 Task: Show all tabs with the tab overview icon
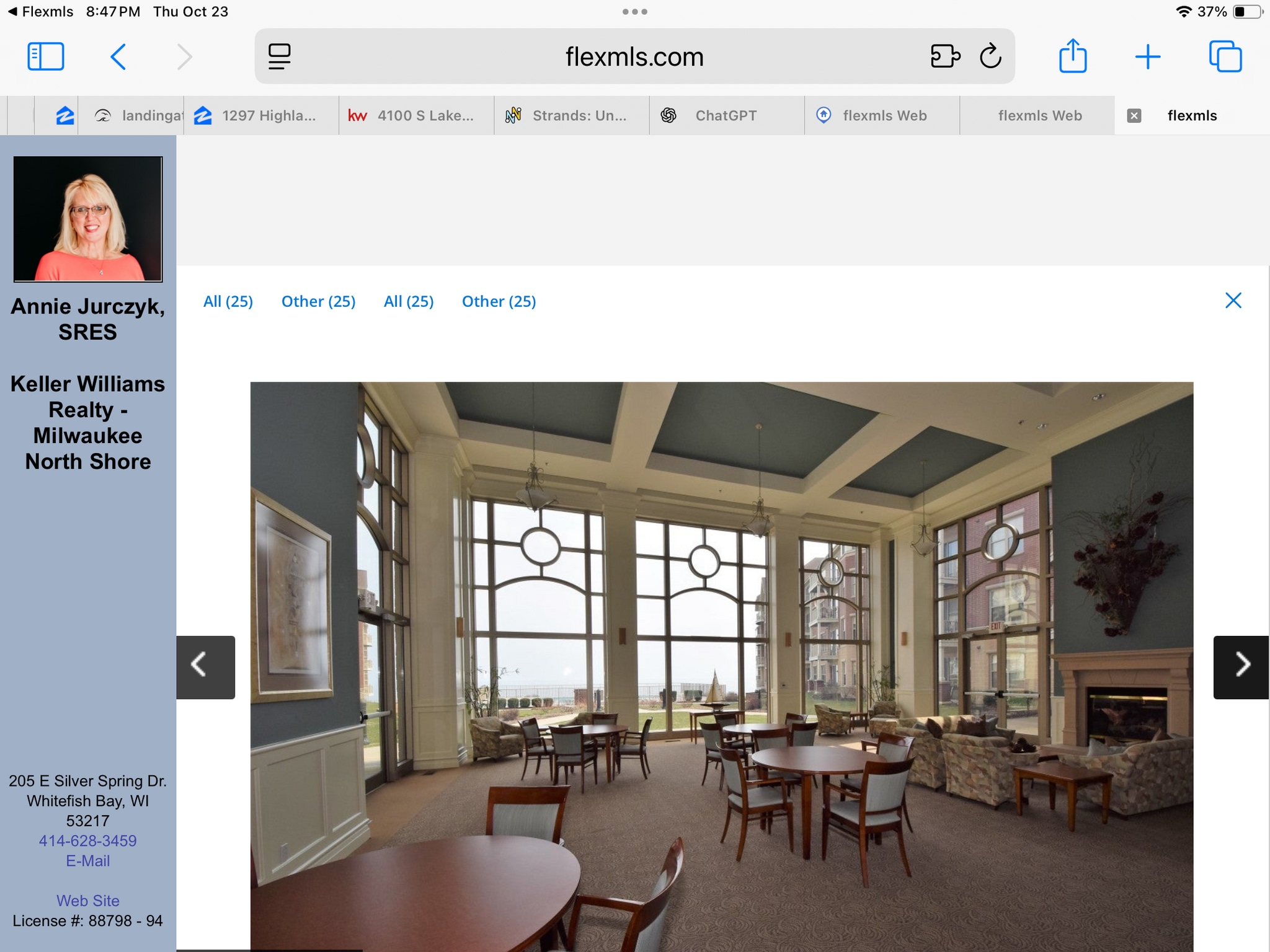pos(1226,56)
